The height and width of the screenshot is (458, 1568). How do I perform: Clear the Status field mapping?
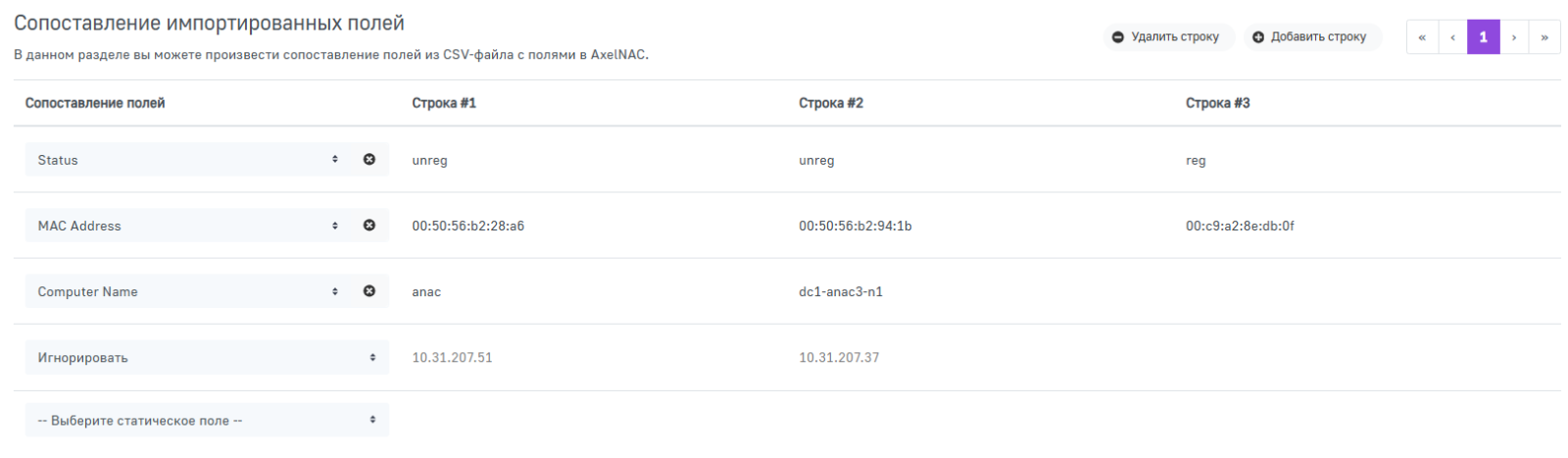coord(369,159)
